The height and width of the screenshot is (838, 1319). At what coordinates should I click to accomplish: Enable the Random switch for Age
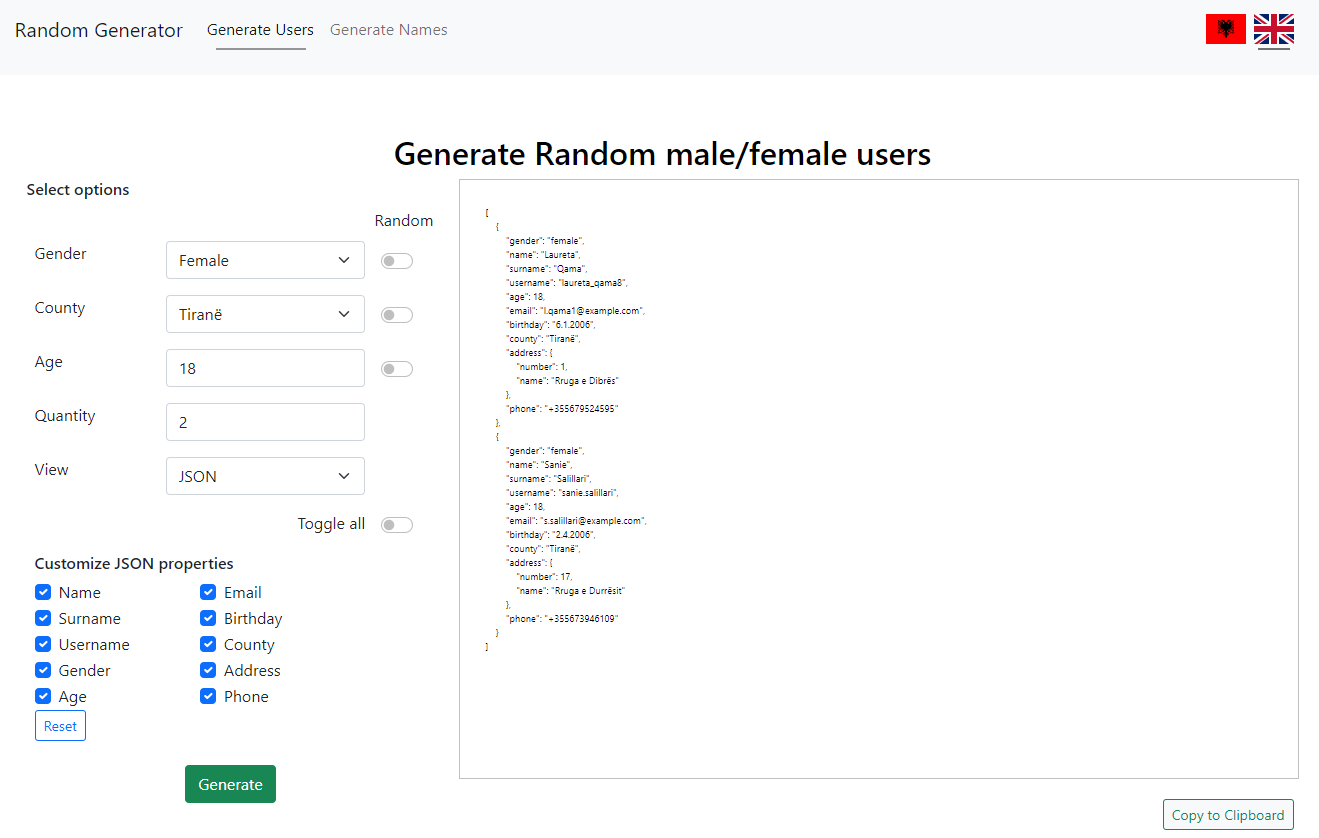397,369
